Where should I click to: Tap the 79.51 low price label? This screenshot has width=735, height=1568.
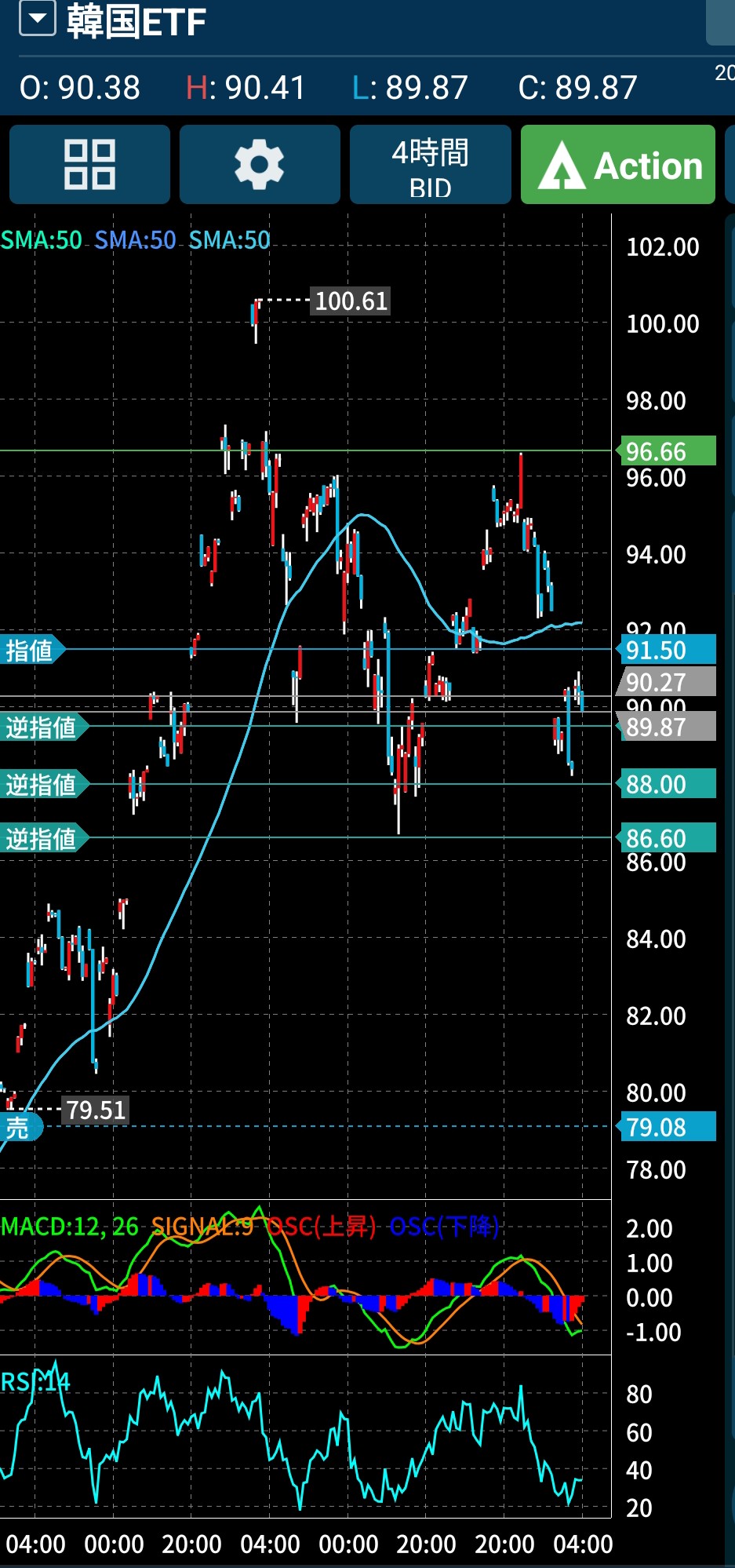tap(96, 1110)
